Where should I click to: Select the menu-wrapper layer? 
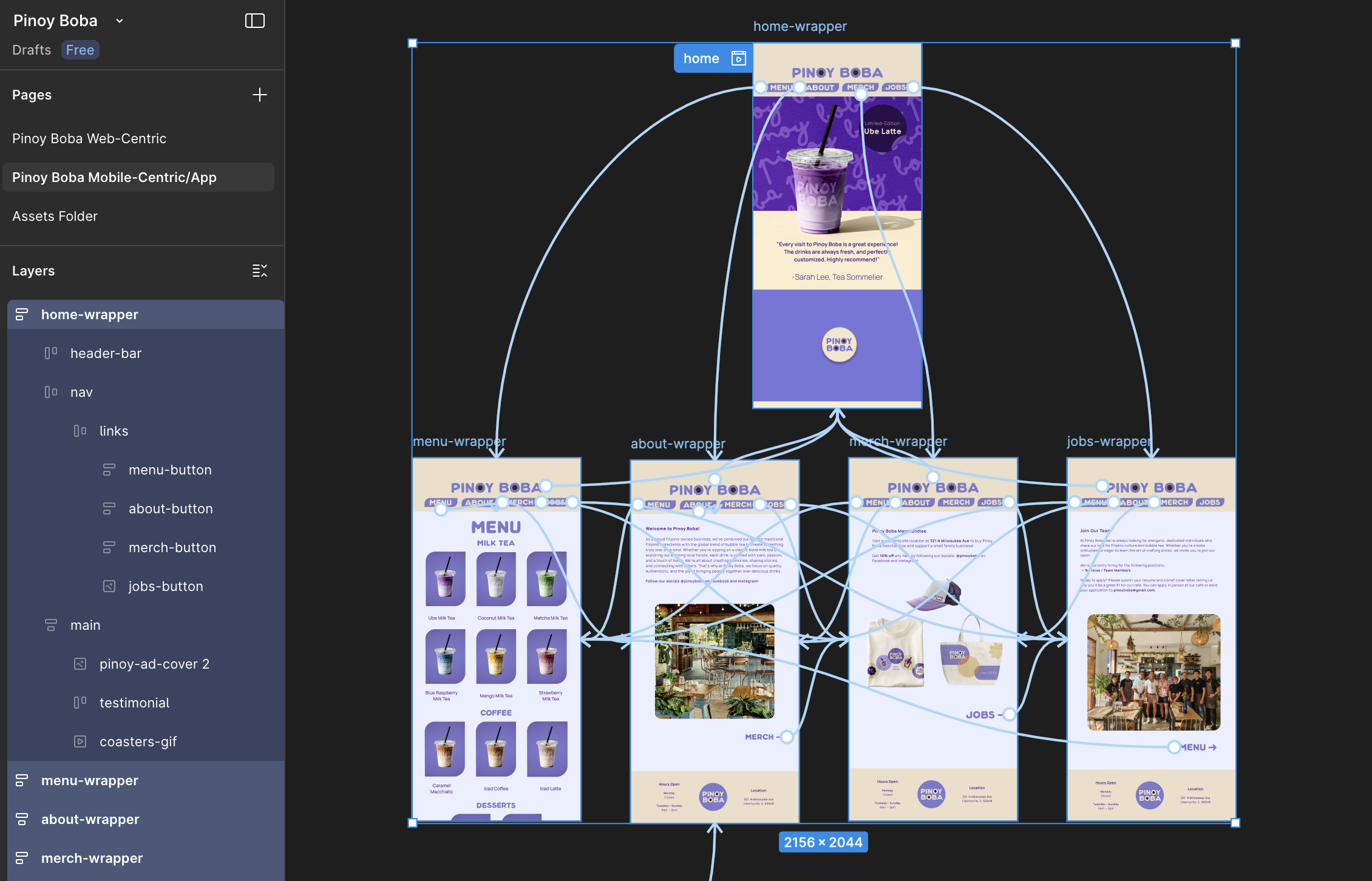(90, 780)
